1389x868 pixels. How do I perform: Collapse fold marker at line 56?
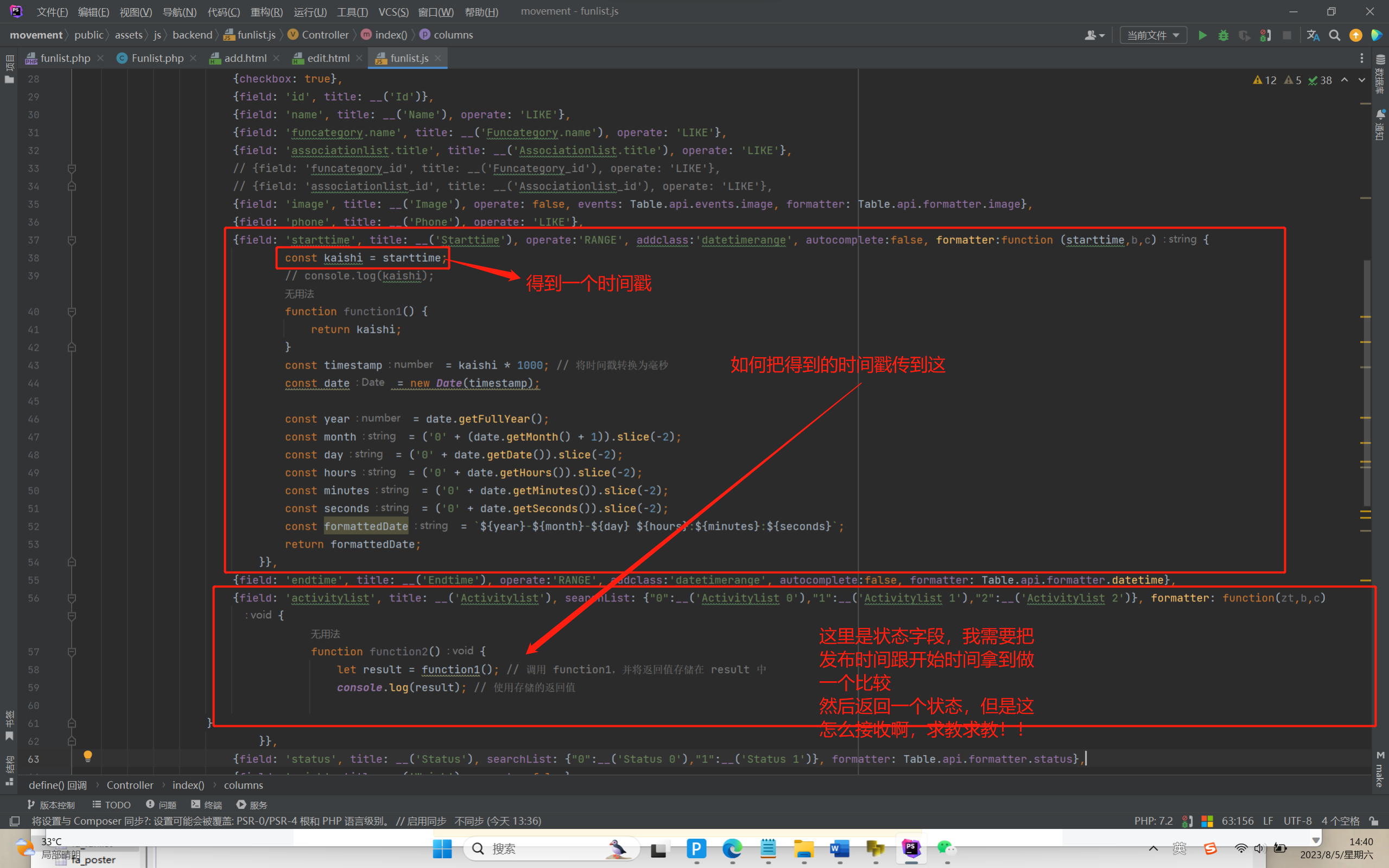72,598
